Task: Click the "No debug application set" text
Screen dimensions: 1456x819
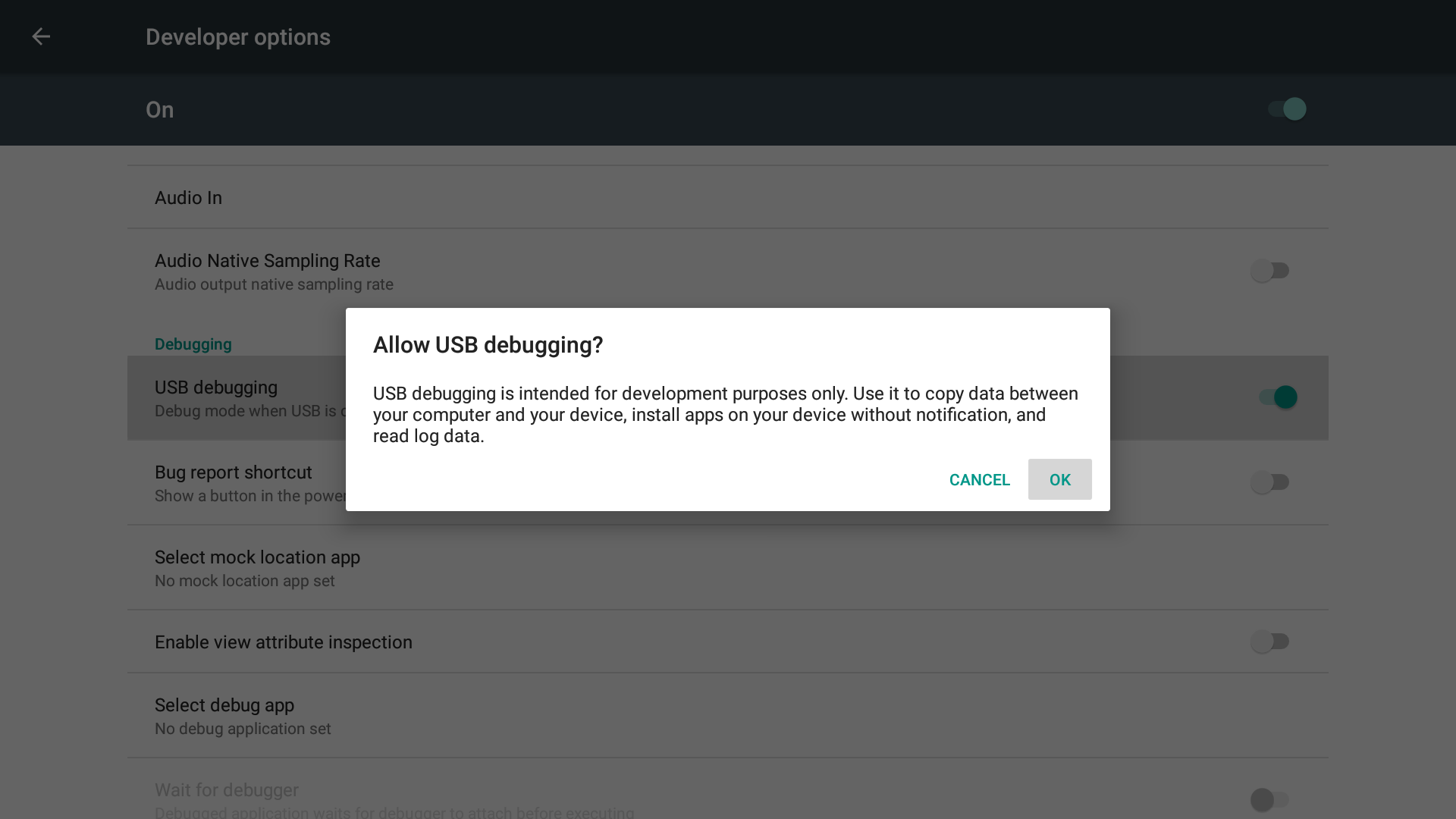Action: [243, 729]
